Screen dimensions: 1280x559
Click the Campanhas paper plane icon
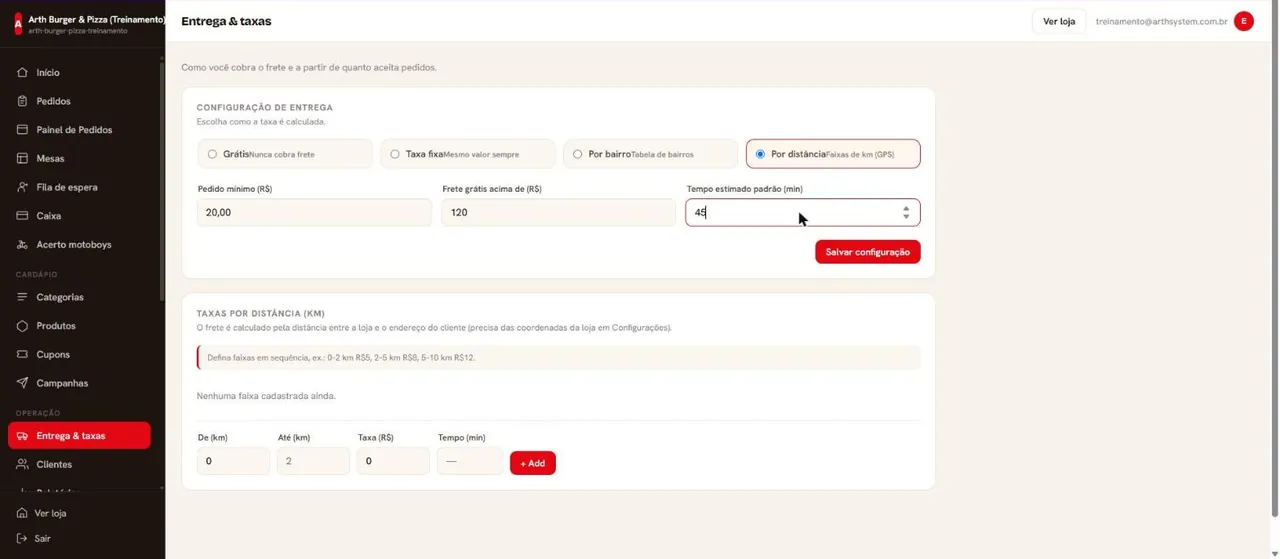22,383
